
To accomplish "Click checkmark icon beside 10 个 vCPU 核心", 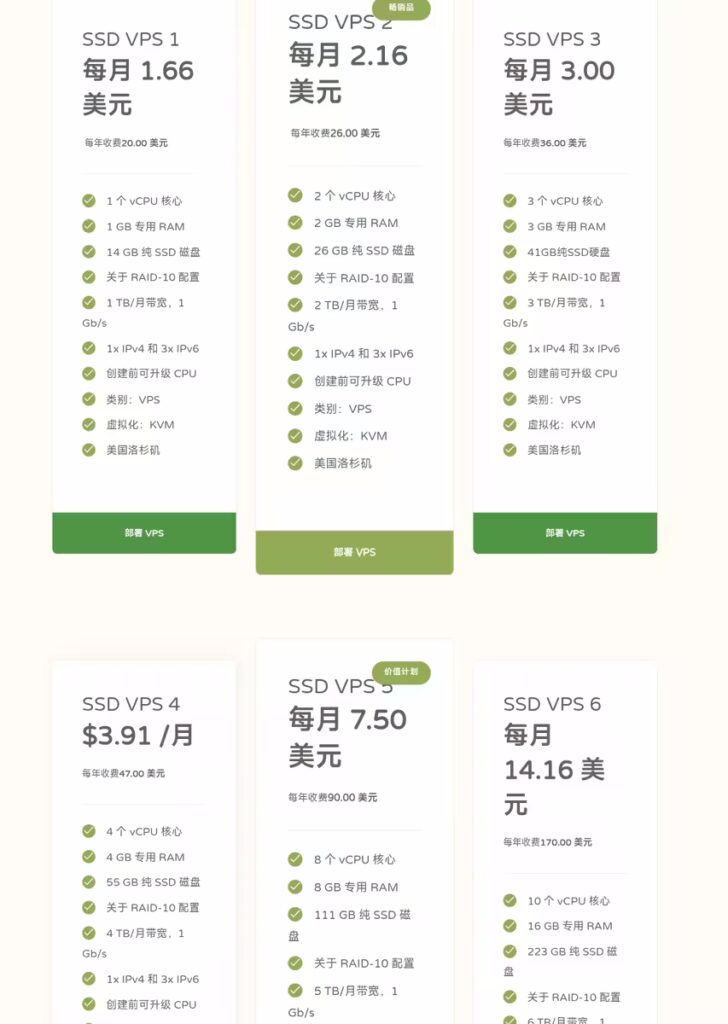I will coord(510,901).
